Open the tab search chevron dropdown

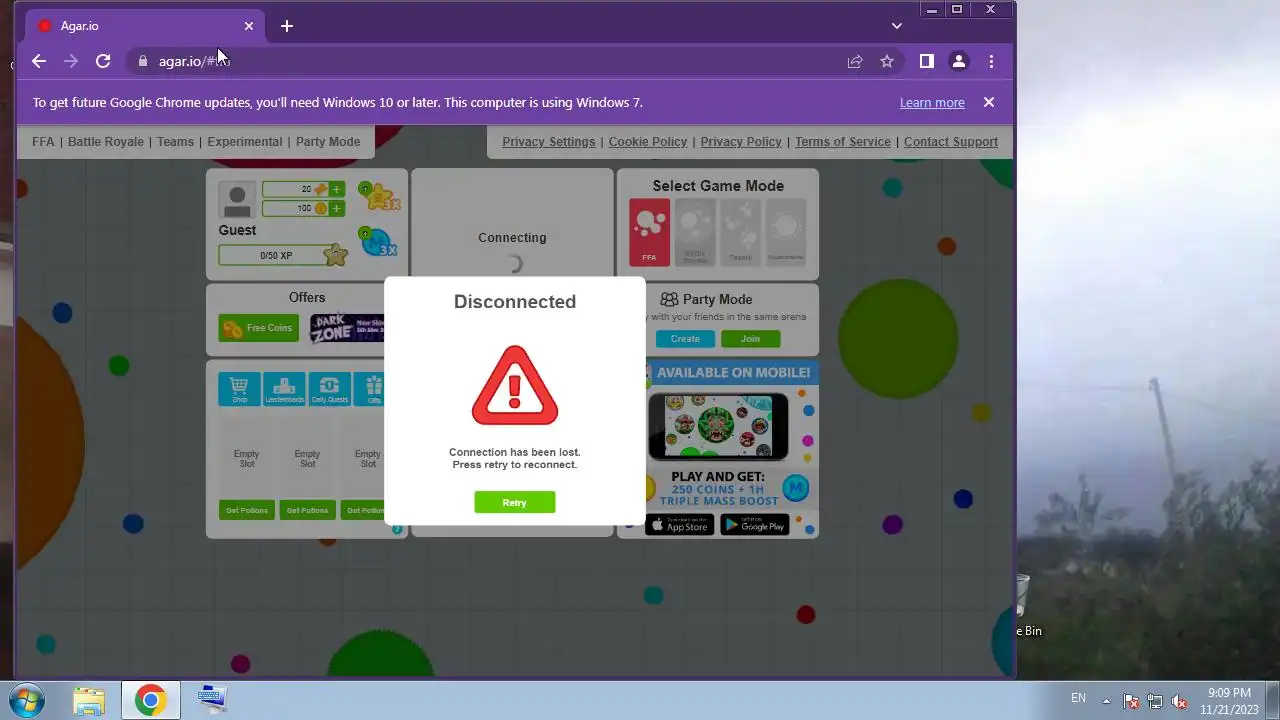(x=897, y=26)
